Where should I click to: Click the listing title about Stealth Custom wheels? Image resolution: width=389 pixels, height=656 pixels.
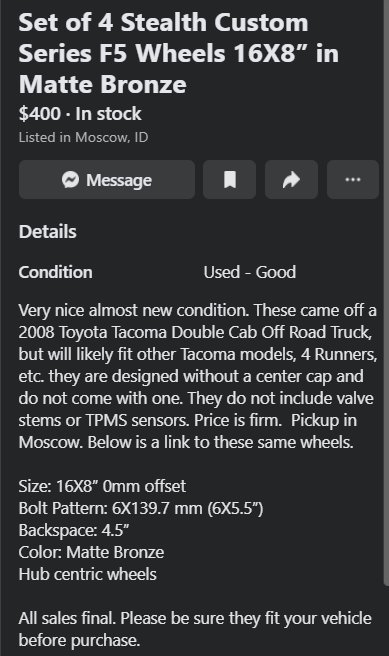click(179, 54)
